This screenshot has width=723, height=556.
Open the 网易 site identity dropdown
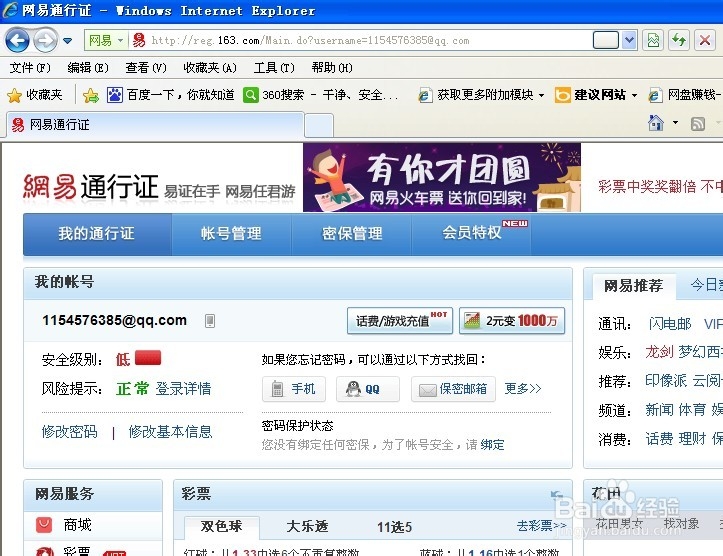coord(106,41)
